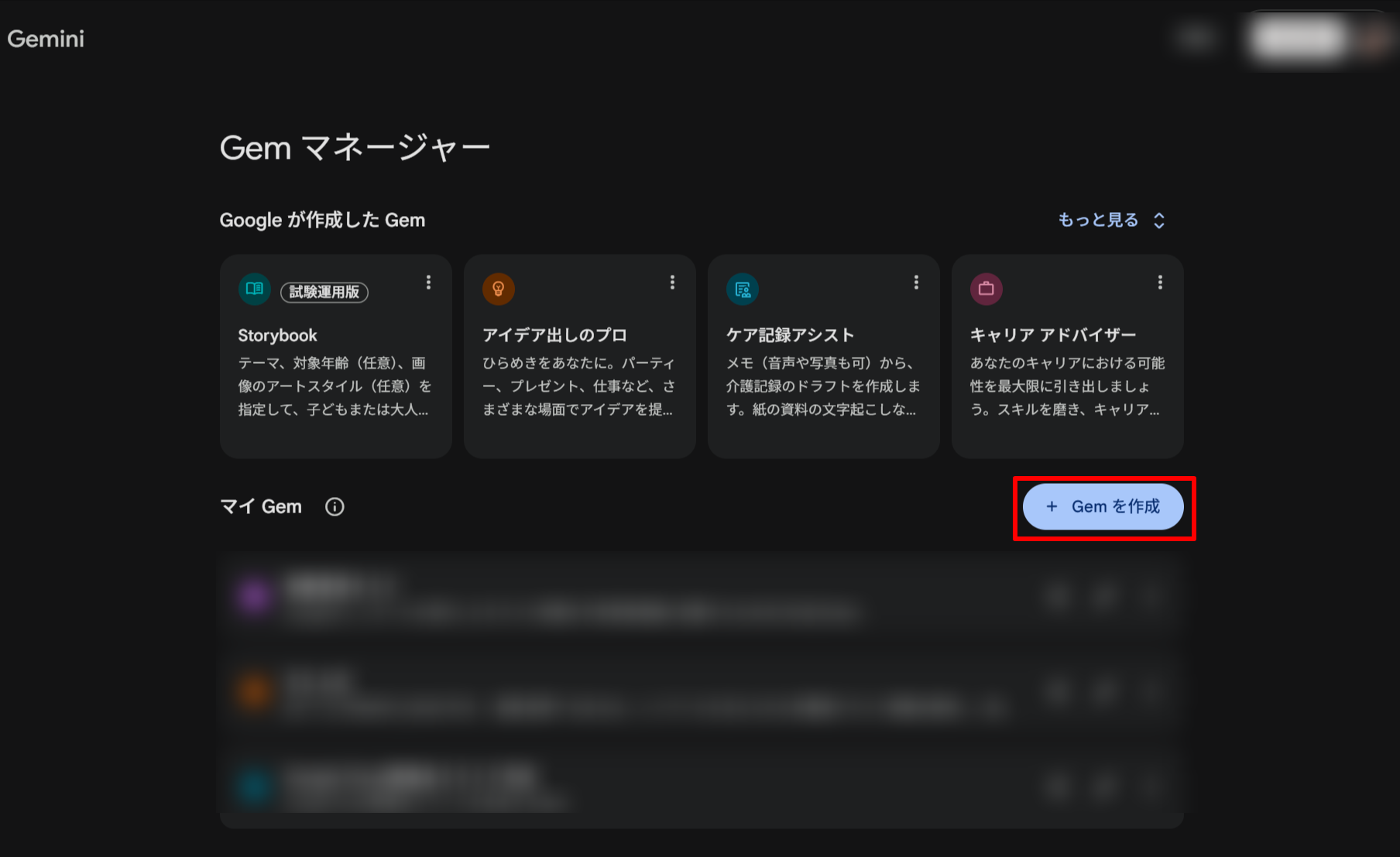Click the orange avatar of the second My Gem
The image size is (1400, 857).
[x=255, y=693]
